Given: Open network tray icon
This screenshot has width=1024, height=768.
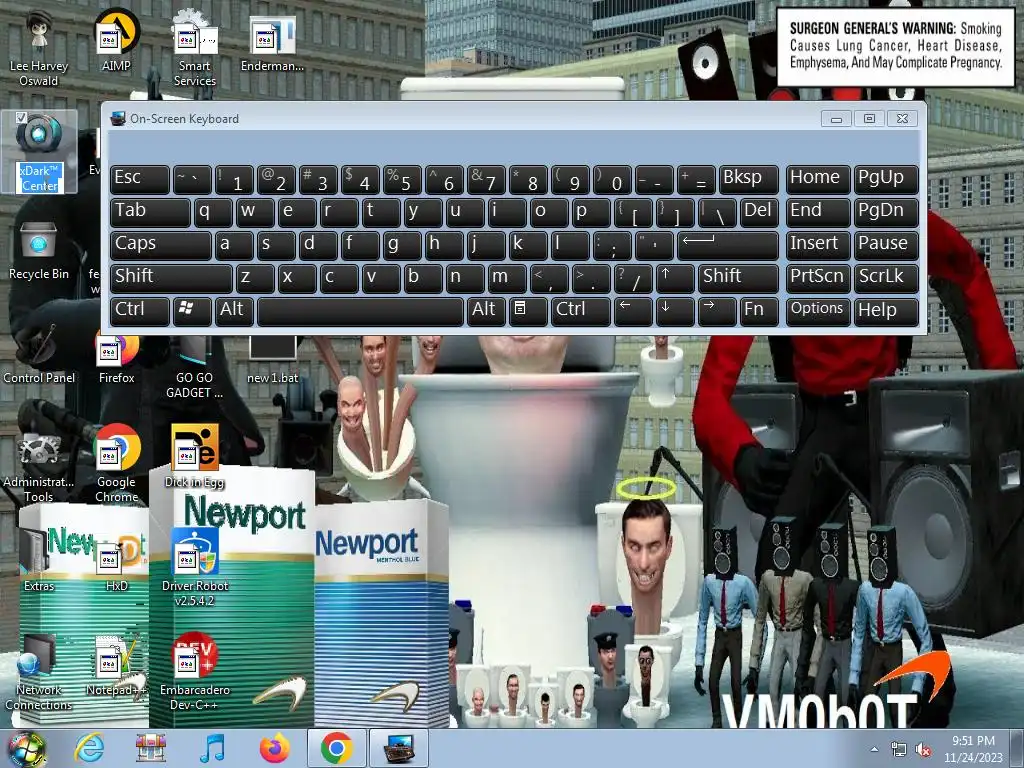Looking at the screenshot, I should point(899,750).
